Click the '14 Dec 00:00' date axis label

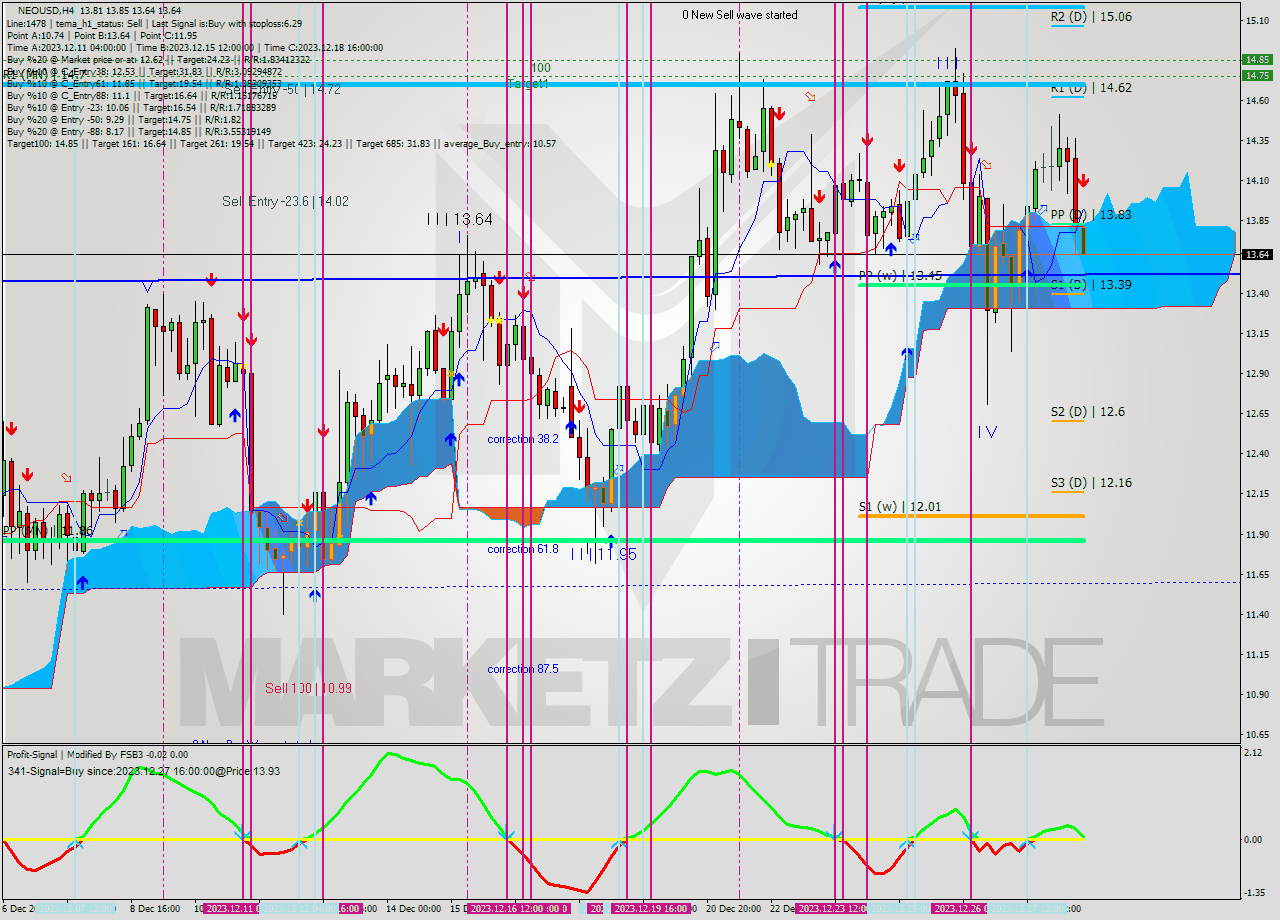coord(414,909)
